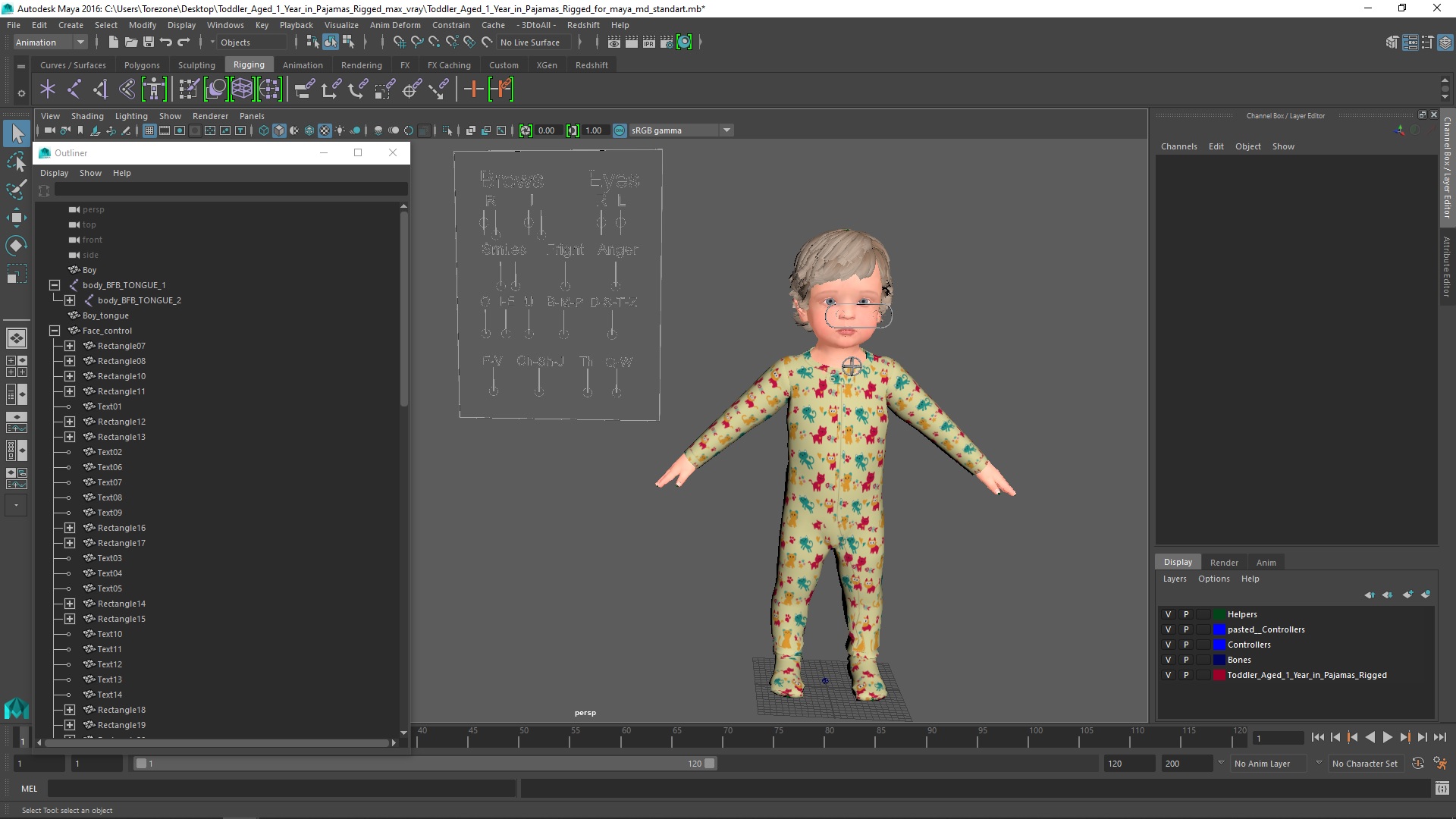Open a scene using the folder icon

tap(130, 42)
